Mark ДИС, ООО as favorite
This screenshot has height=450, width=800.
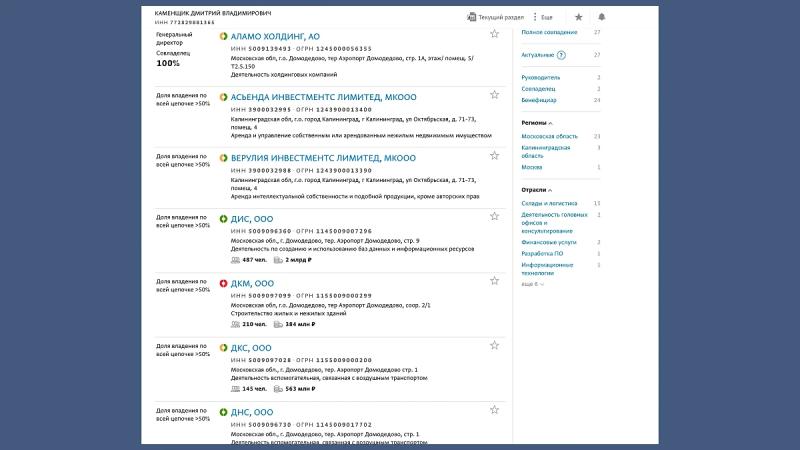(494, 216)
